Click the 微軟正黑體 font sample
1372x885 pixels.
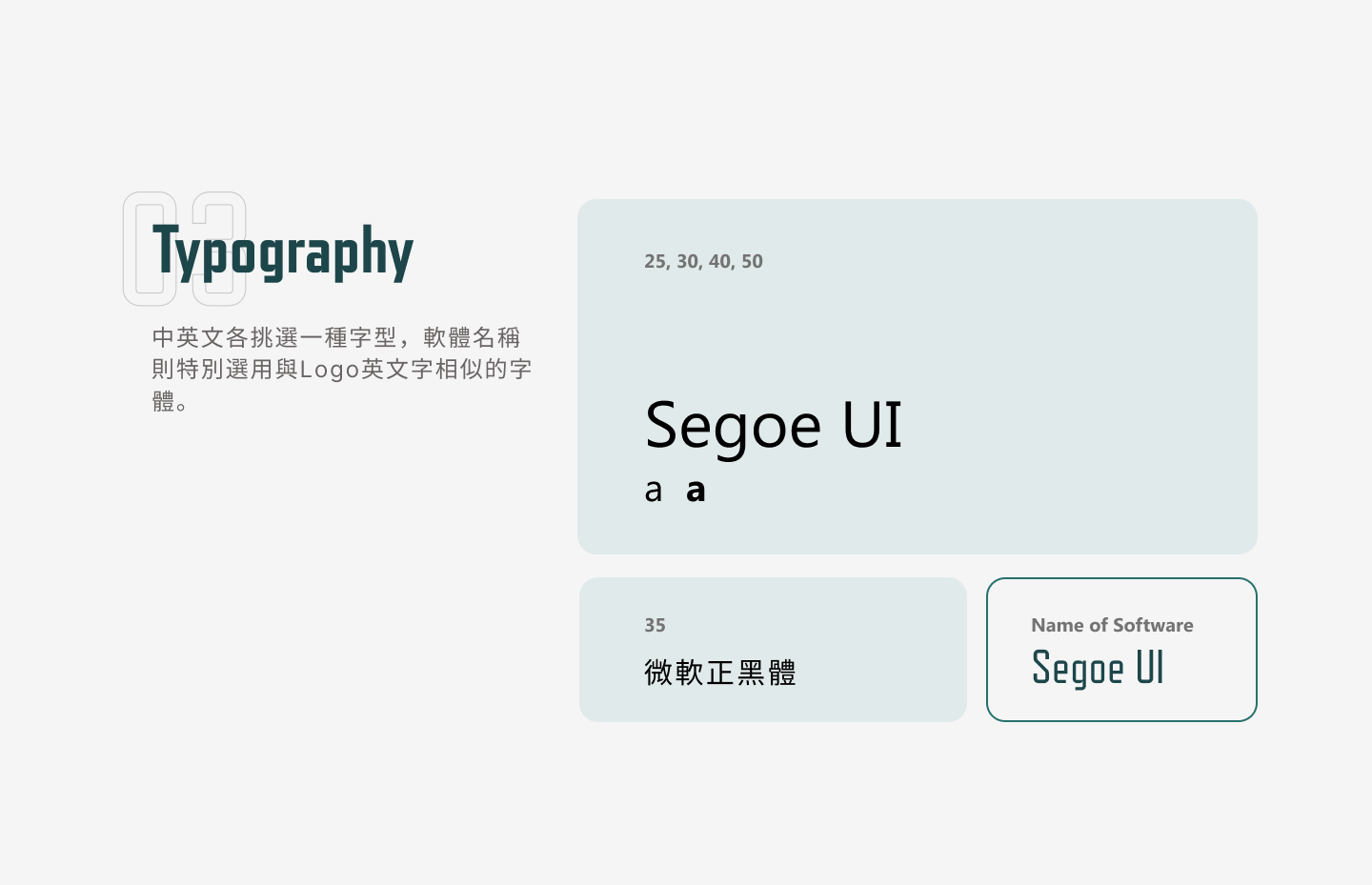pos(719,673)
